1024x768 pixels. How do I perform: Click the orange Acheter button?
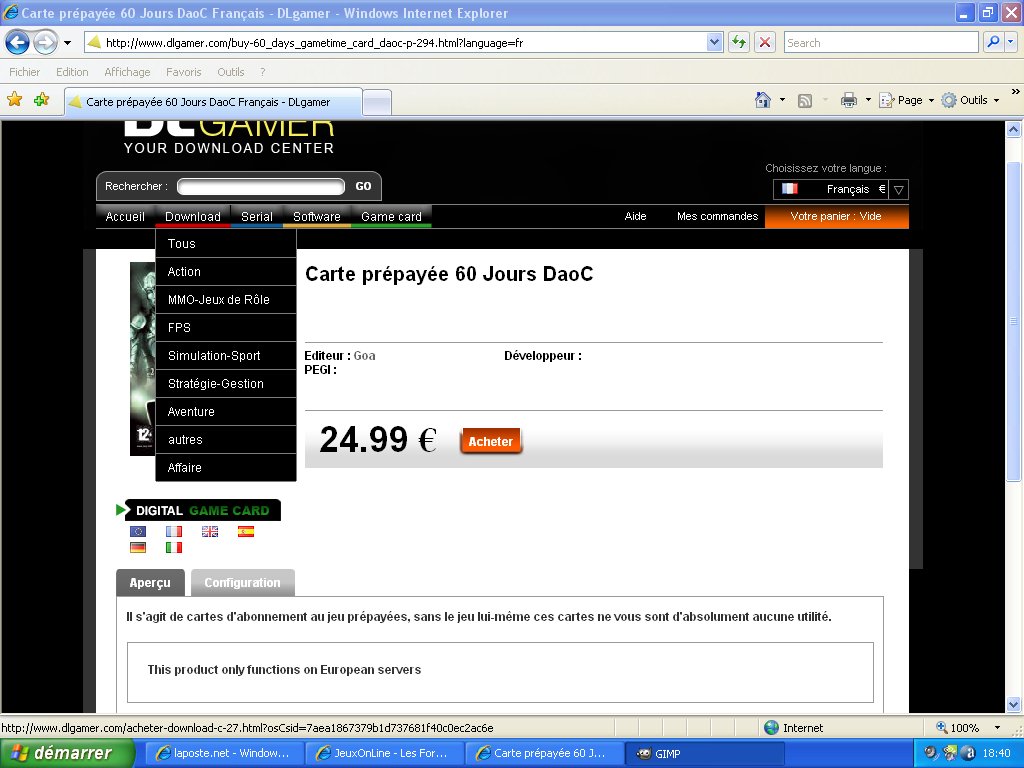click(490, 441)
